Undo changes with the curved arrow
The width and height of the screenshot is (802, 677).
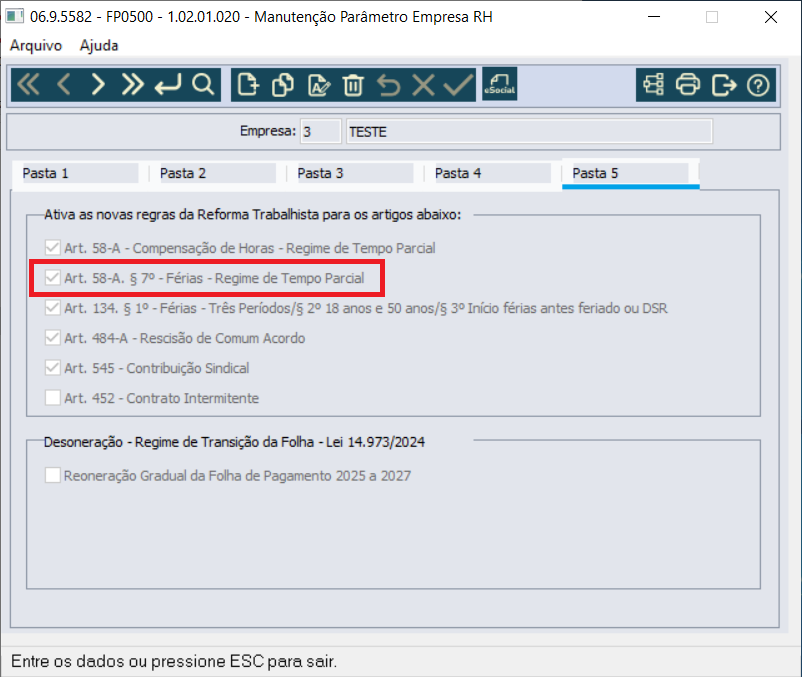tap(388, 85)
